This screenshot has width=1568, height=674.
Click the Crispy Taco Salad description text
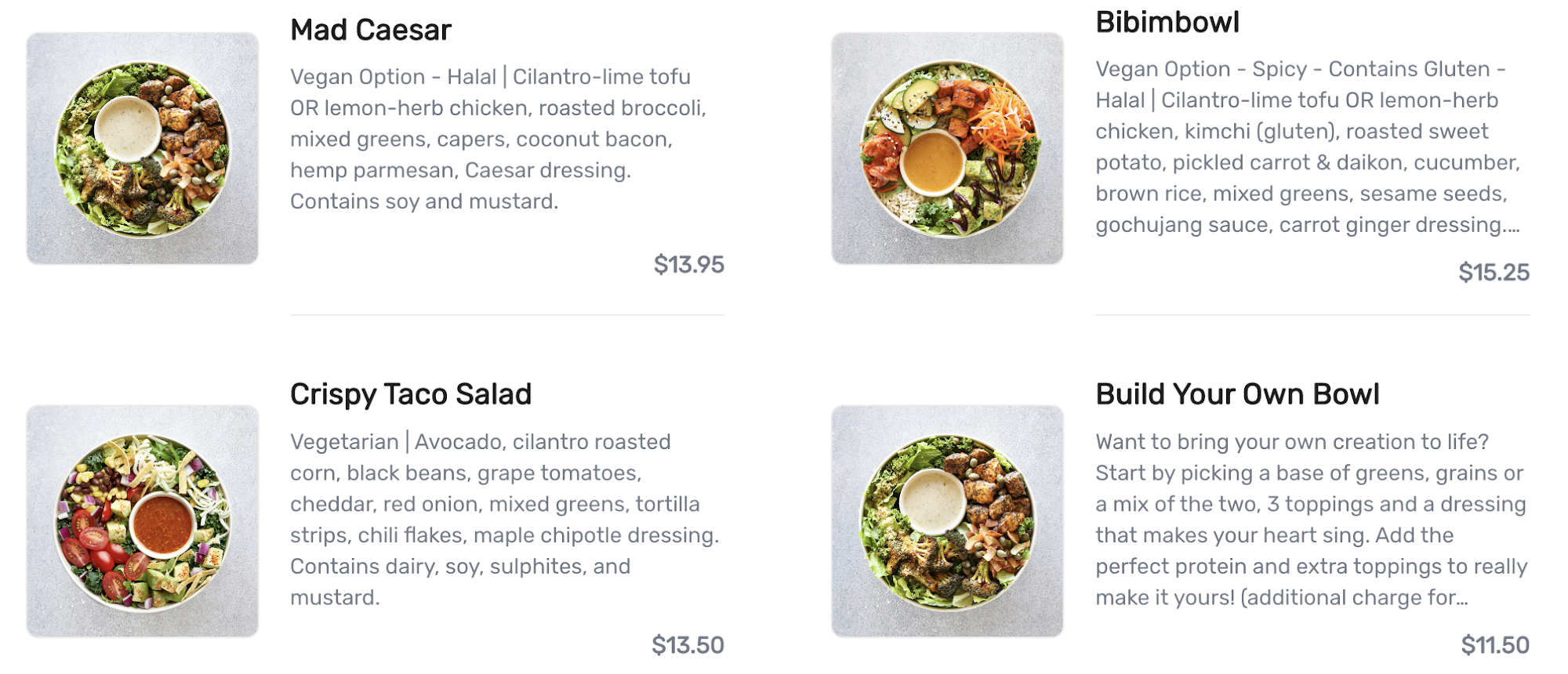tap(503, 520)
